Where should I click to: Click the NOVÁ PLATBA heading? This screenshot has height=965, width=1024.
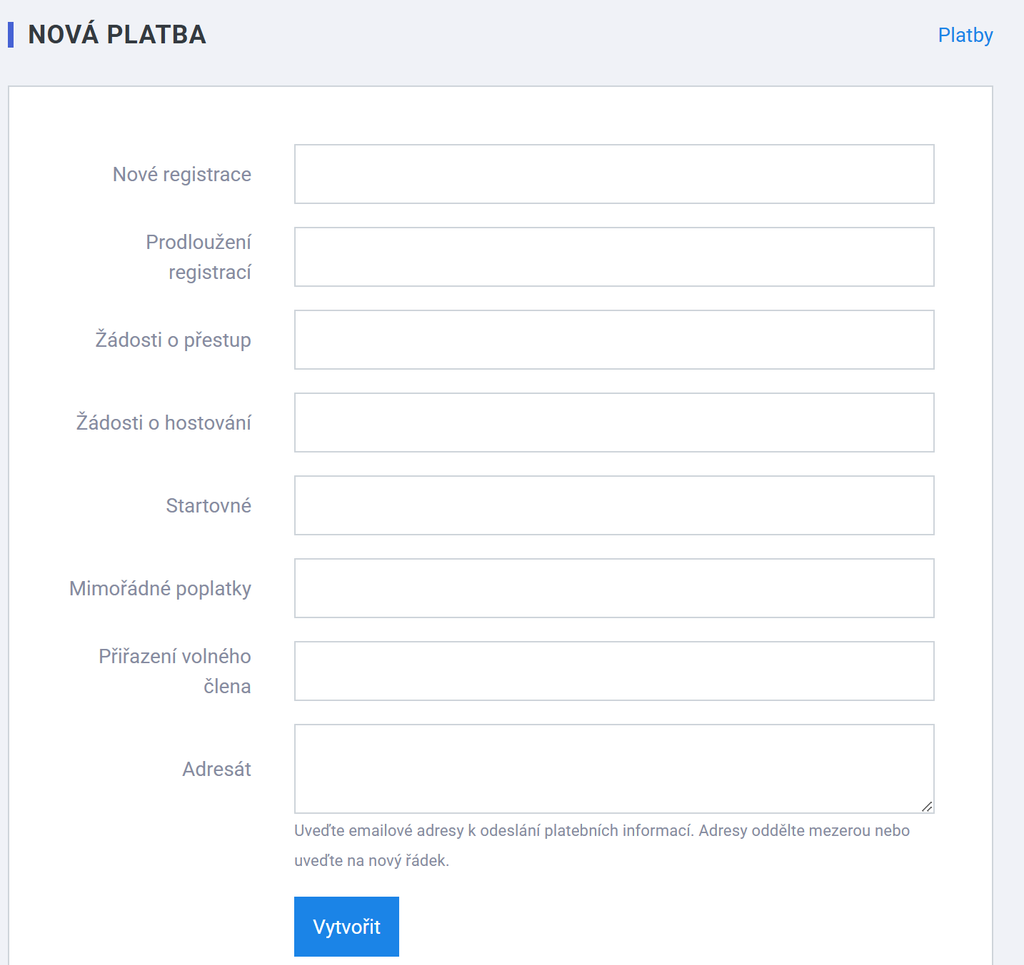(117, 35)
